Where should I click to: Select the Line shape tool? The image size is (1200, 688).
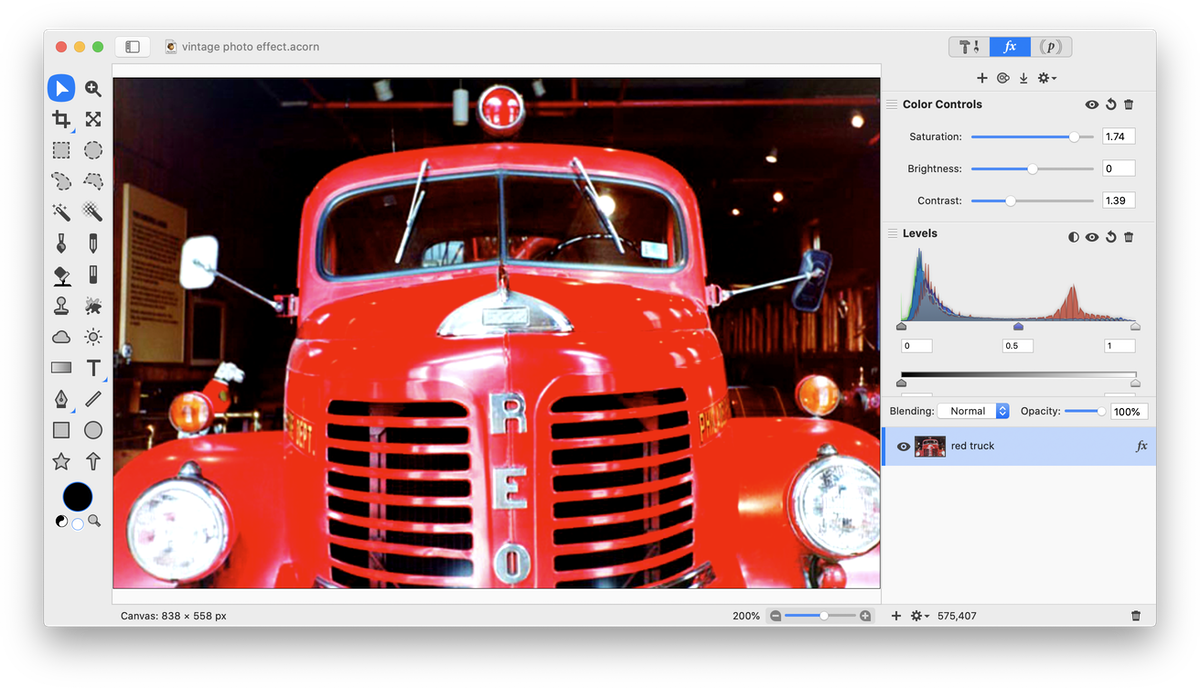pos(93,399)
